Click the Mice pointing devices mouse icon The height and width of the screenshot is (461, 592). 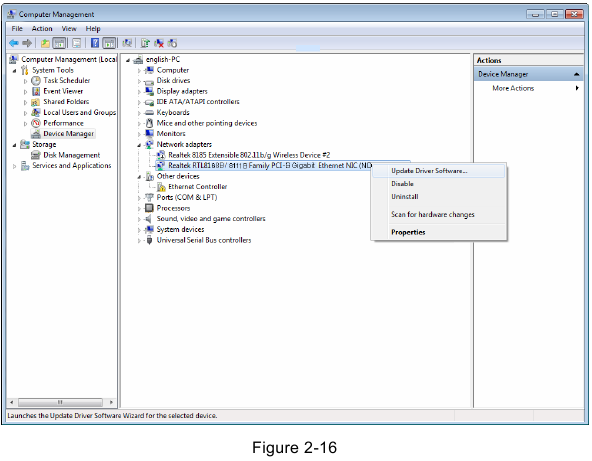[150, 123]
